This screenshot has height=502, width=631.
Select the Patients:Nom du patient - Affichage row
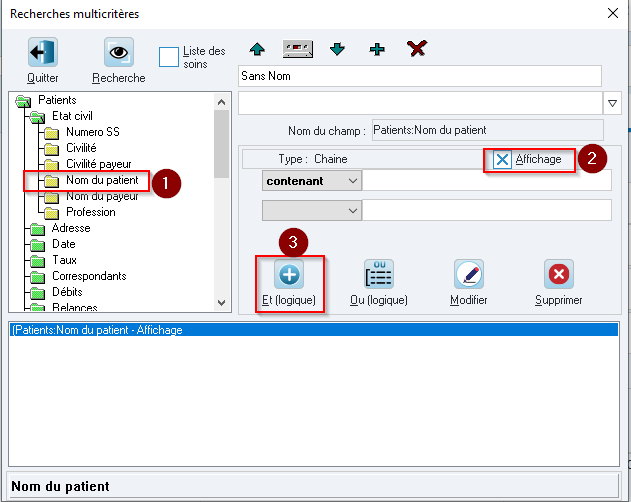[x=314, y=330]
